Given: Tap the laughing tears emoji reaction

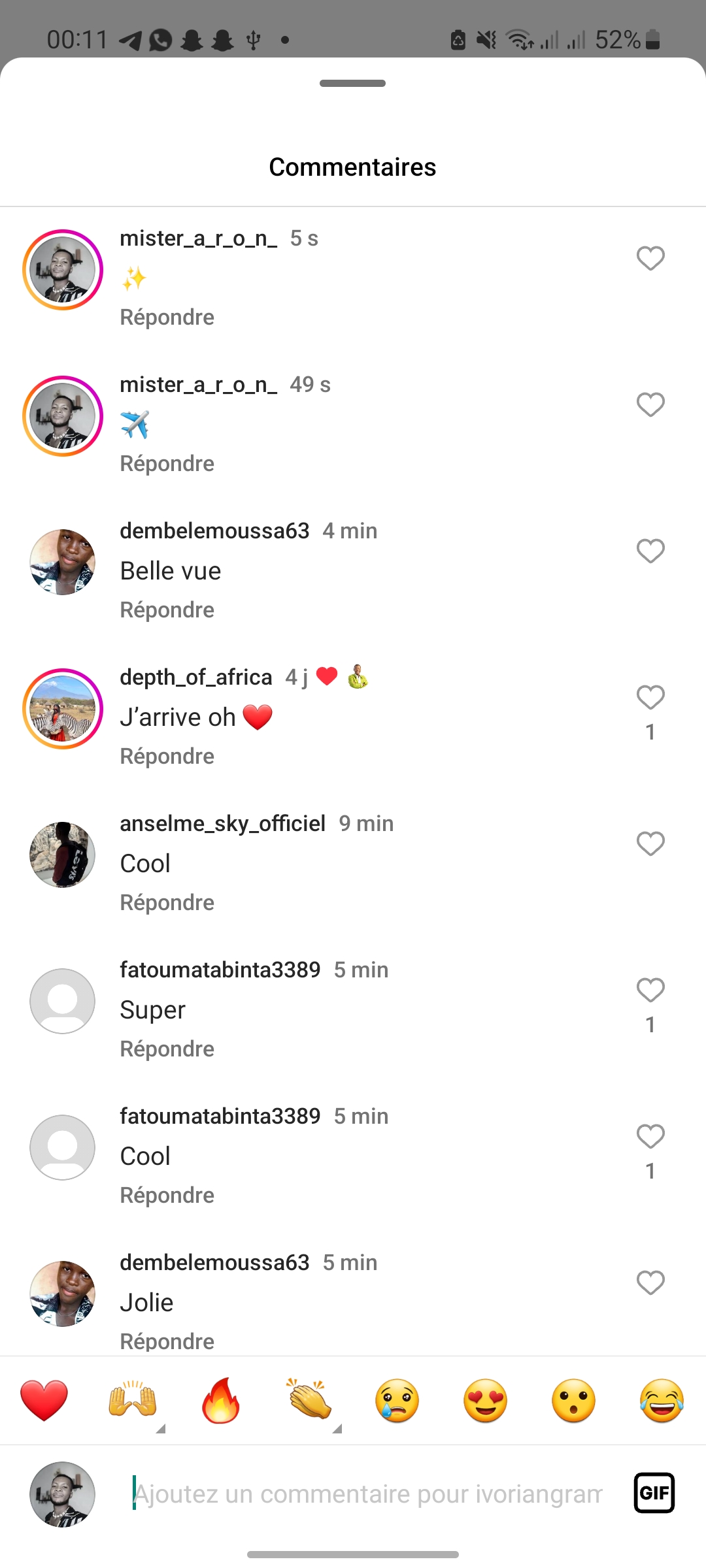Looking at the screenshot, I should [662, 1400].
